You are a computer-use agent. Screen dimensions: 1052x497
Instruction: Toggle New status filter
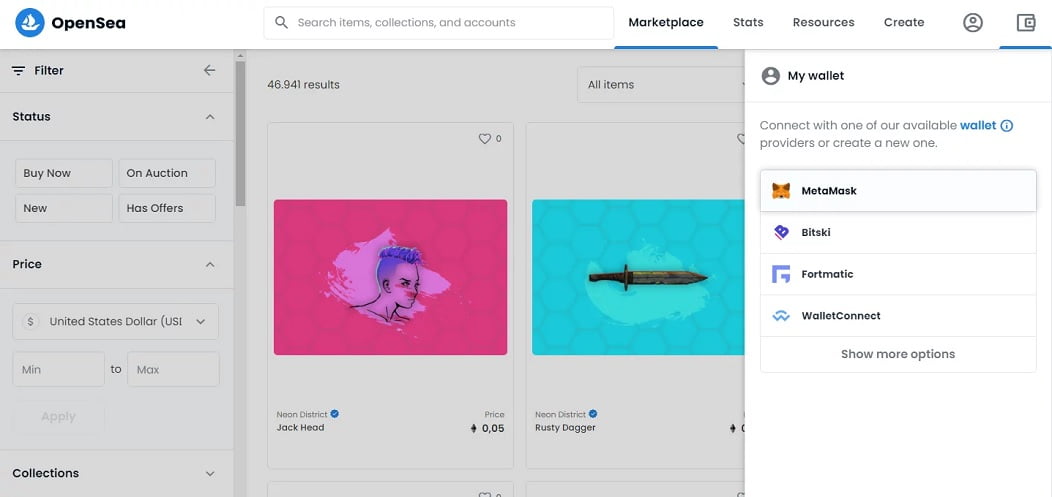pos(64,208)
